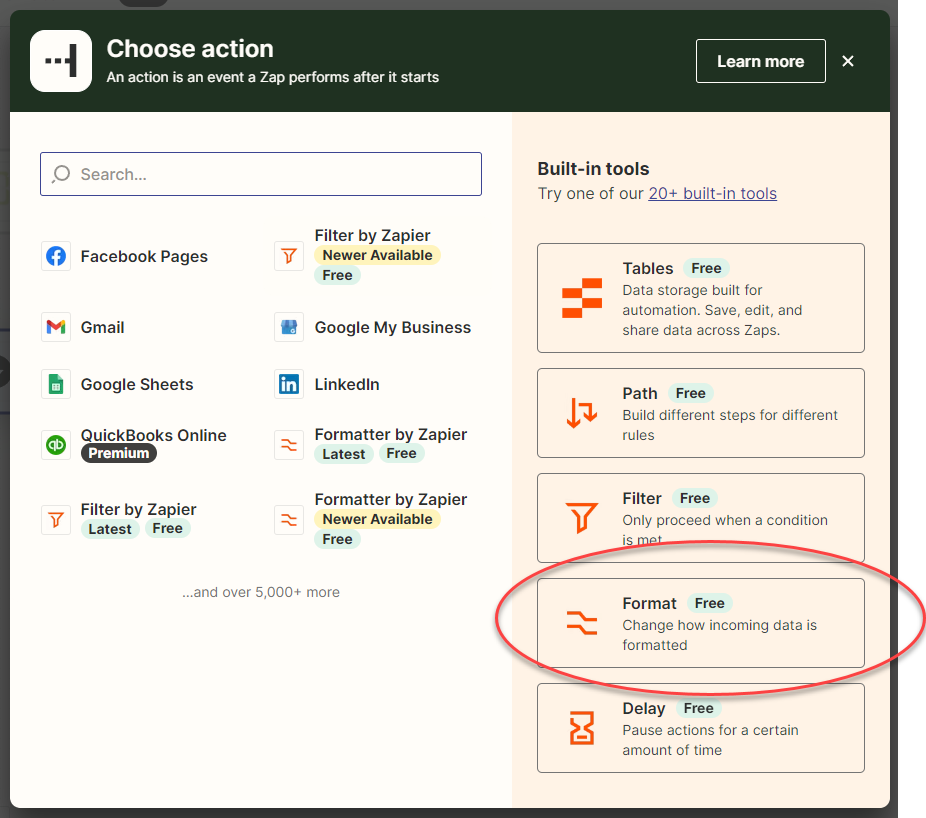Click the Format wavy lines icon

582,623
